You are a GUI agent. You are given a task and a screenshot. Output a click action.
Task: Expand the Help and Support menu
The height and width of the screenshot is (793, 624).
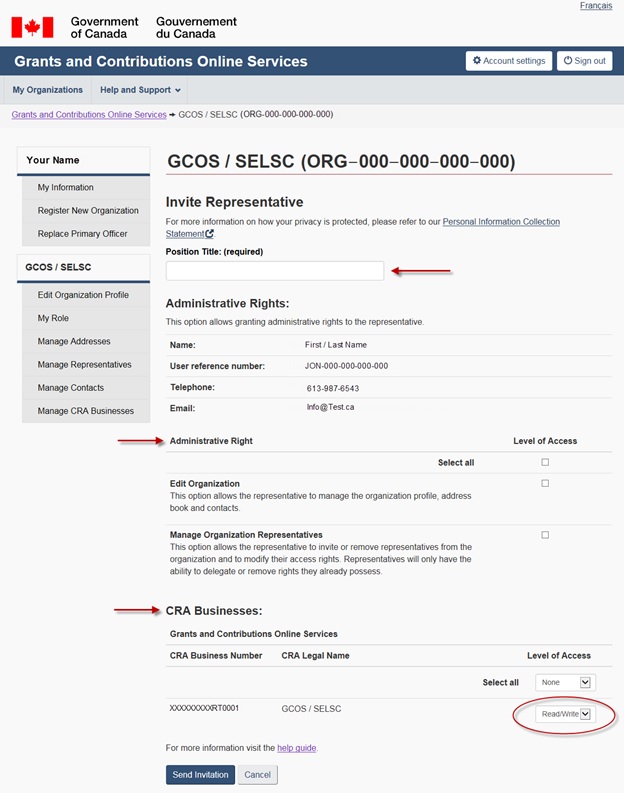(x=140, y=90)
